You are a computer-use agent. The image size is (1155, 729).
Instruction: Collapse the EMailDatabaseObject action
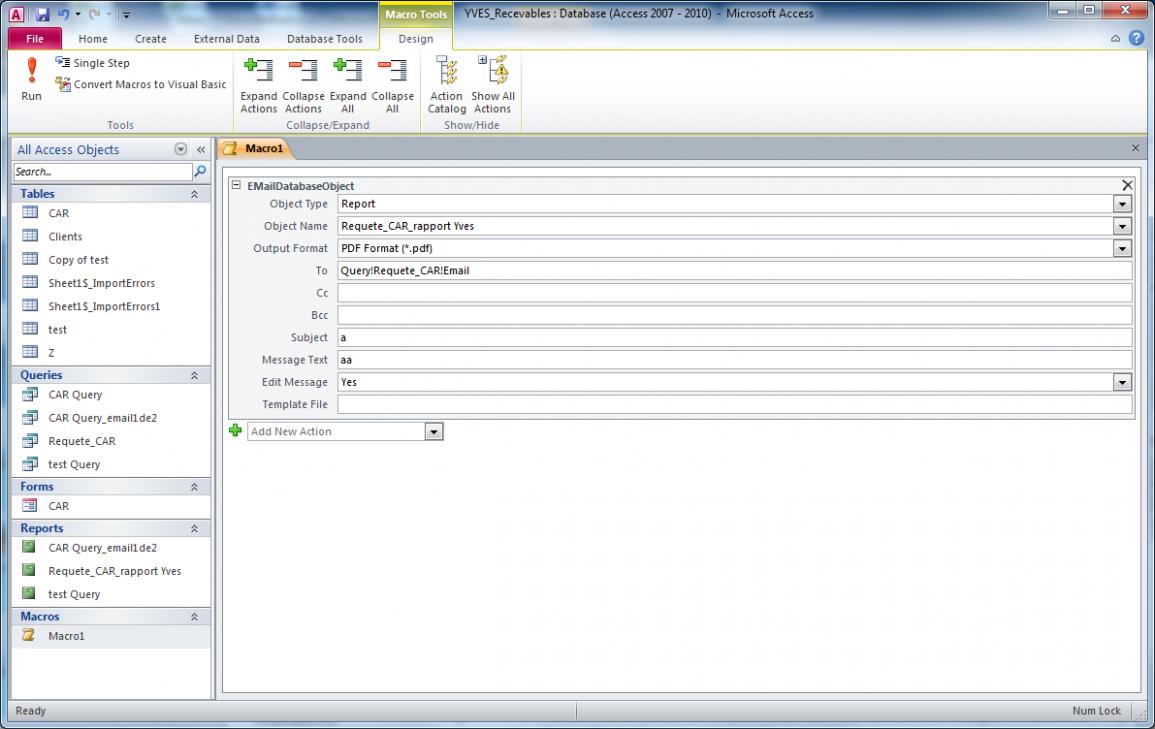[x=236, y=186]
